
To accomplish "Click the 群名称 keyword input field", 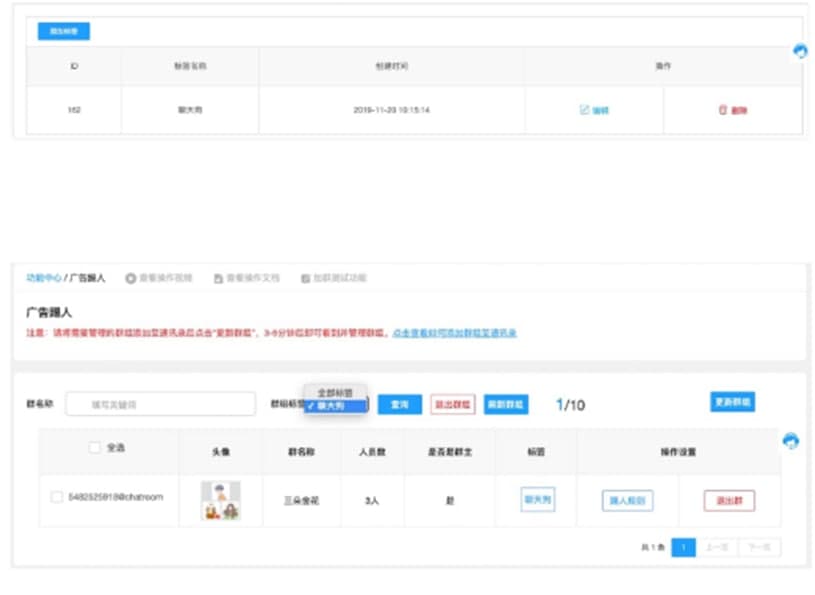I will click(160, 404).
